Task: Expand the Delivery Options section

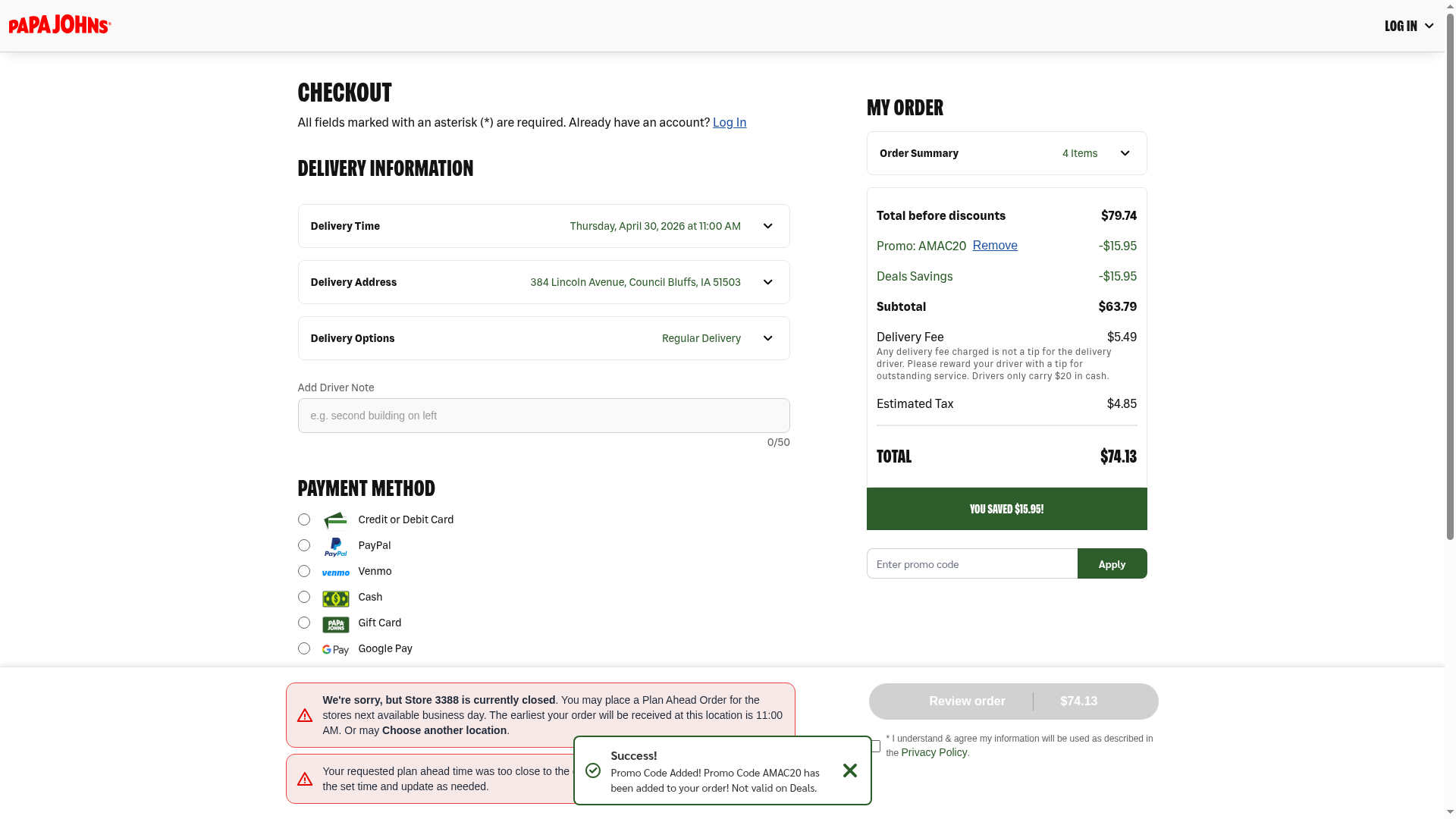Action: [x=544, y=338]
